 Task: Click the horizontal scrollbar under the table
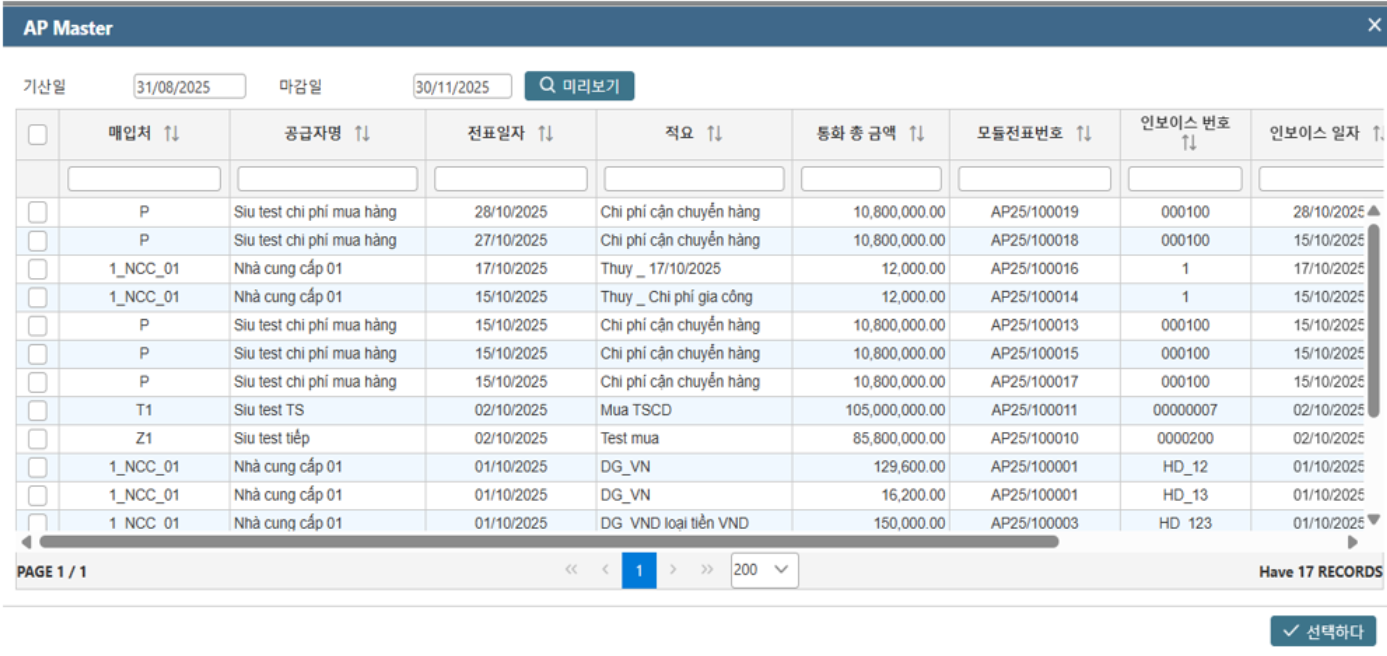[548, 541]
